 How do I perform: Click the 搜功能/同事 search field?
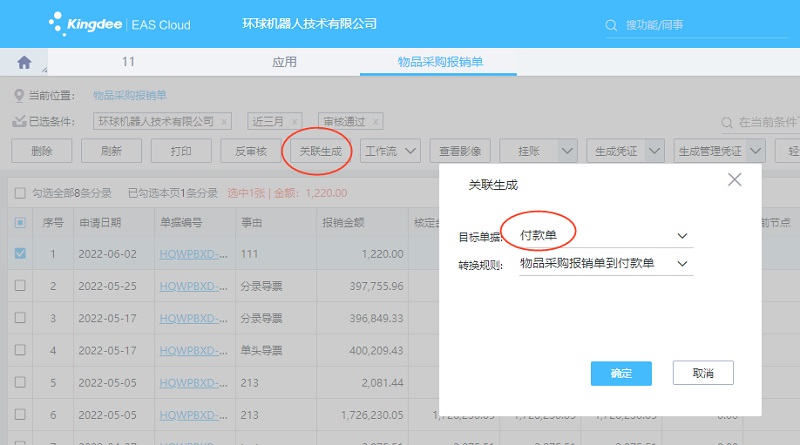point(700,25)
